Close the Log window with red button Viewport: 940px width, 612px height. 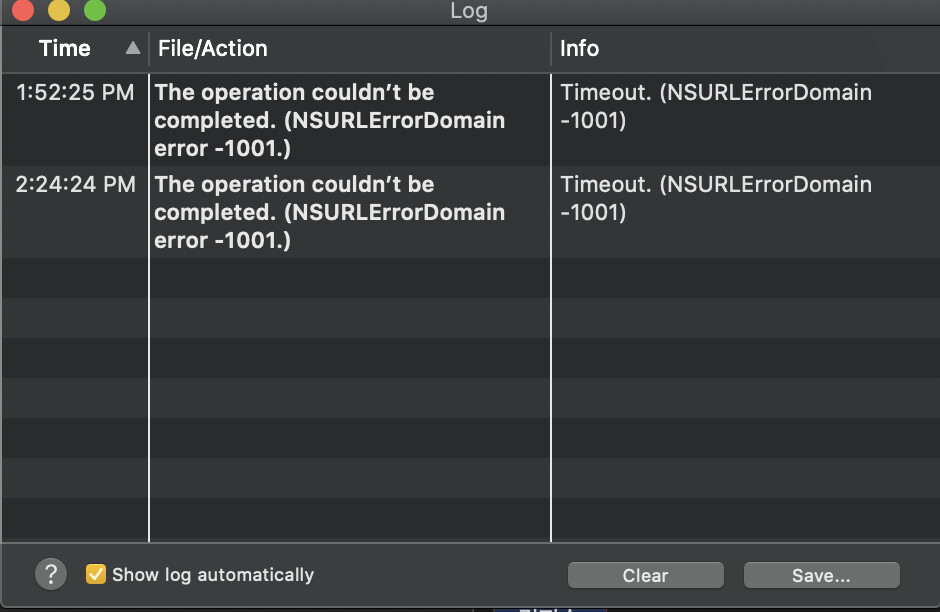tap(23, 10)
